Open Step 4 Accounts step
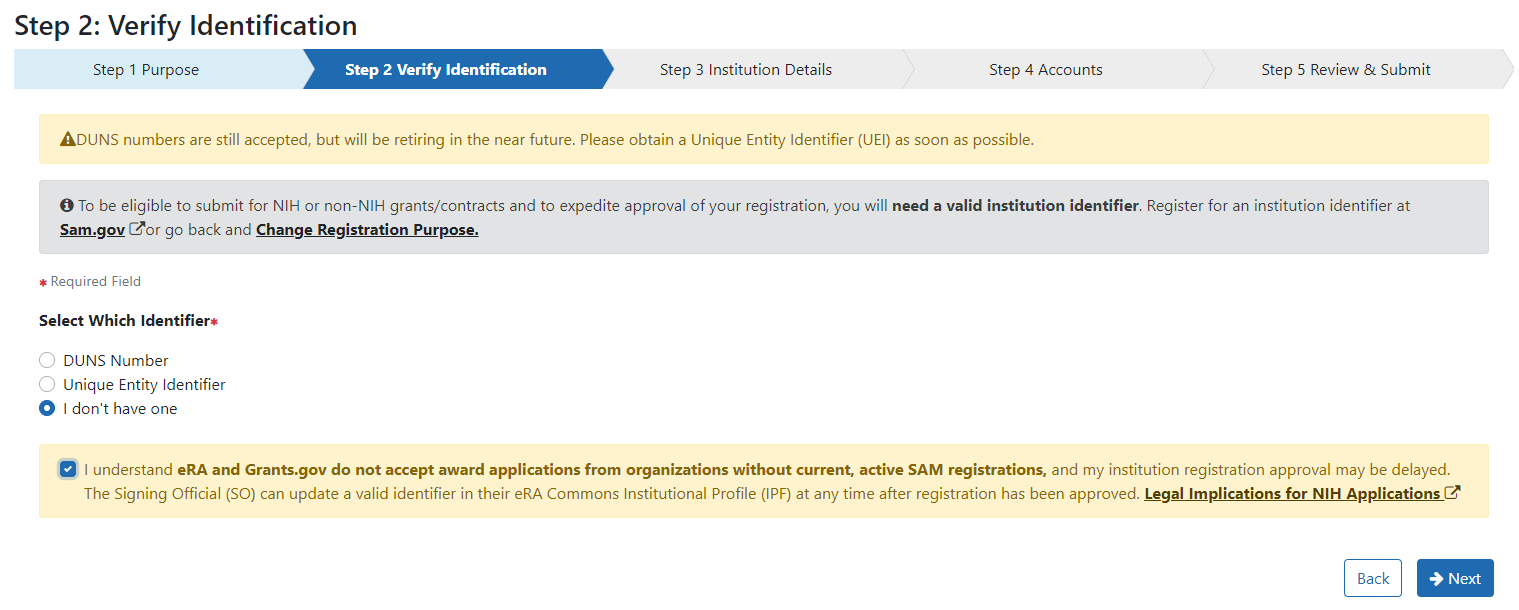Image resolution: width=1519 pixels, height=610 pixels. (1046, 70)
